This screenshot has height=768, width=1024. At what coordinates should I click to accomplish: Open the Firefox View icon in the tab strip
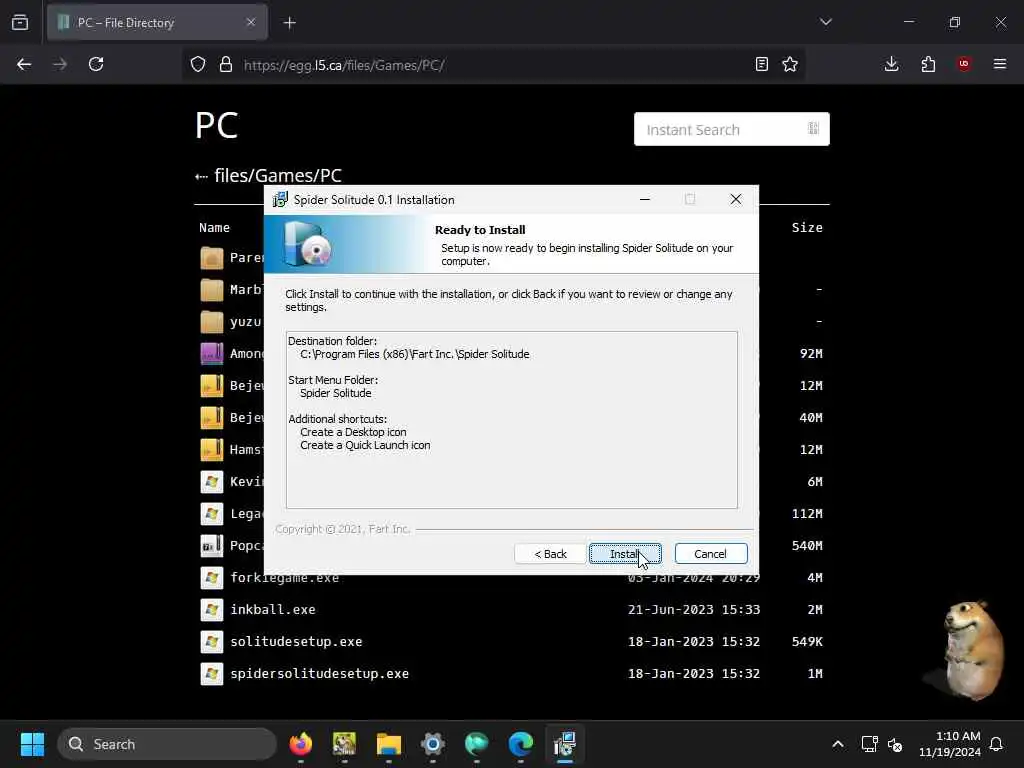click(x=20, y=23)
